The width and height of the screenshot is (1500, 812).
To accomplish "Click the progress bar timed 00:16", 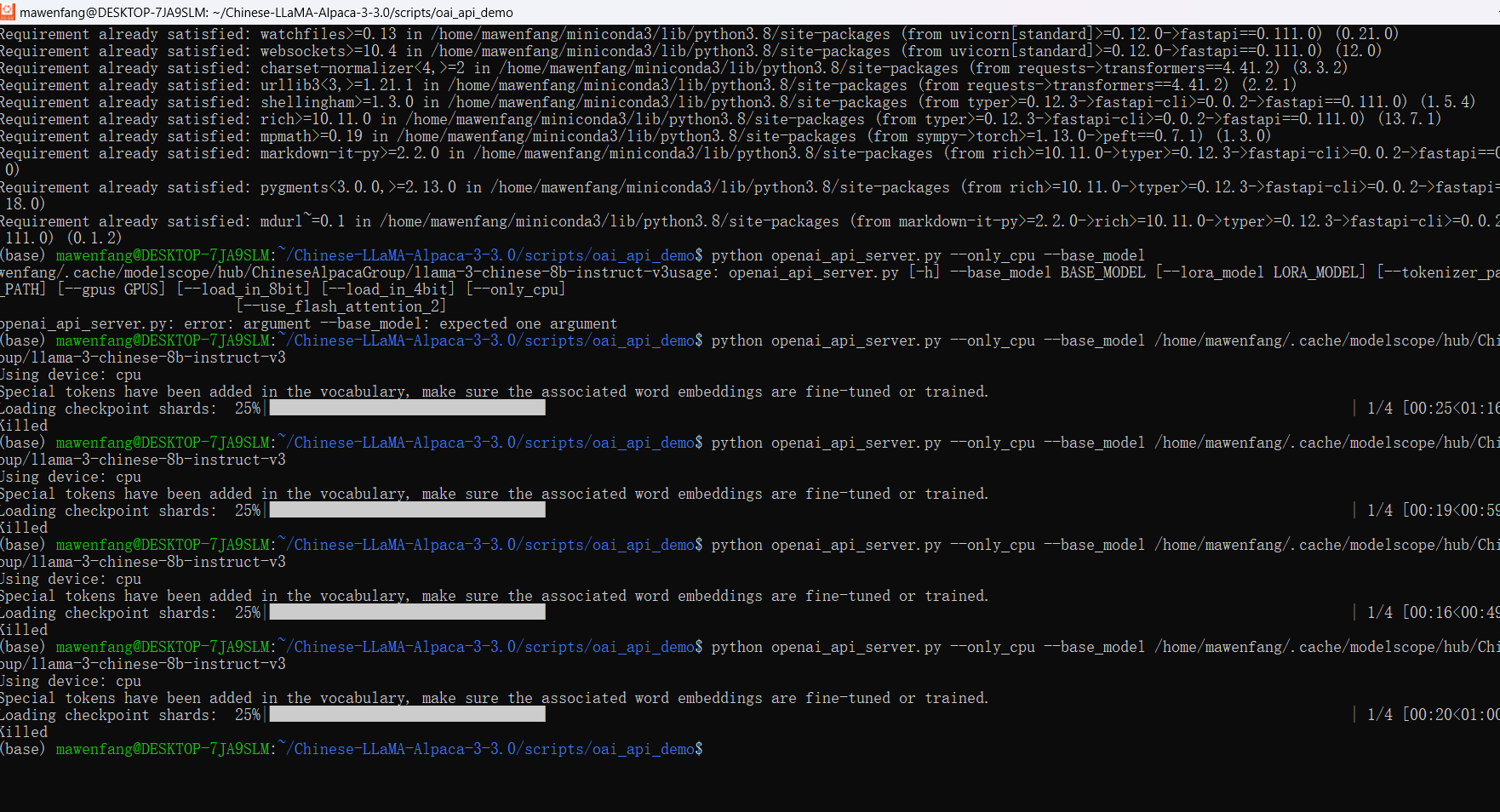I will 407,613.
